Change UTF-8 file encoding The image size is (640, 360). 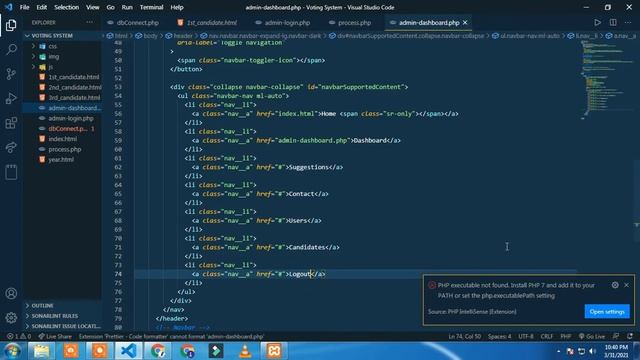(526, 336)
